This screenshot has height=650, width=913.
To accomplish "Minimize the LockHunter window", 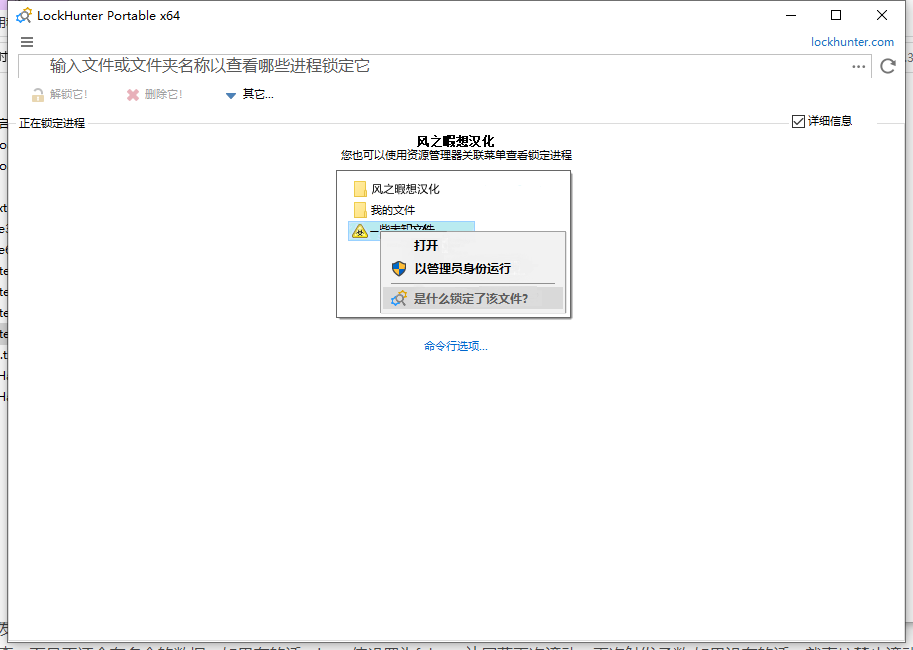I will pos(791,16).
